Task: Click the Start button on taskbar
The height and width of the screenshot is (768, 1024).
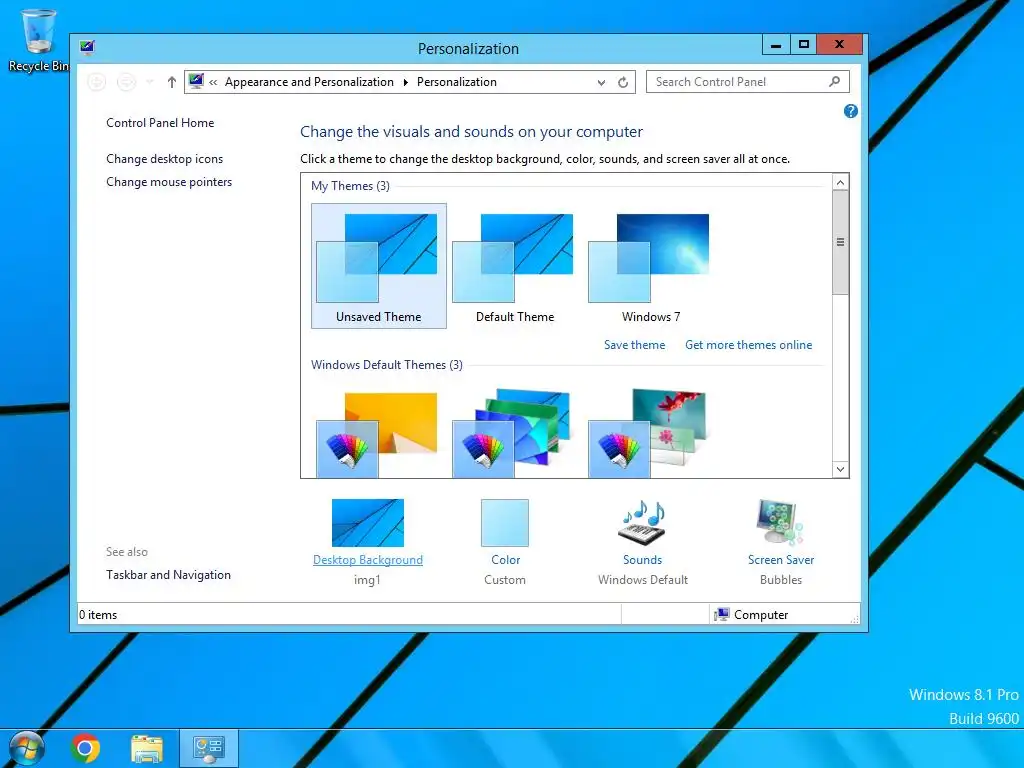Action: [27, 748]
